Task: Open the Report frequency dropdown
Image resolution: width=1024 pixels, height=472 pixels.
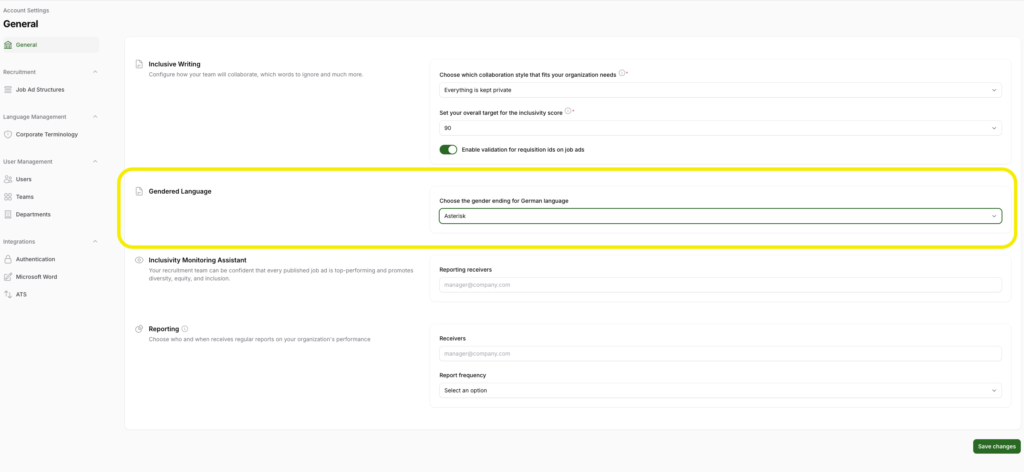Action: [x=720, y=390]
